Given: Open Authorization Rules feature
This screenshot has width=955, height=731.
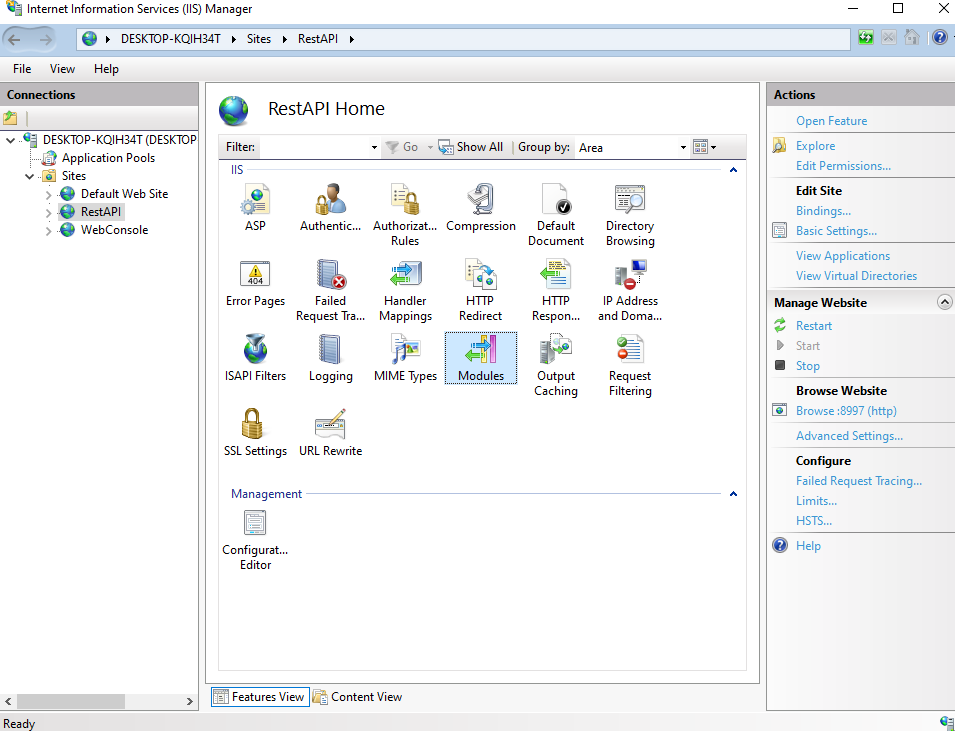Looking at the screenshot, I should 405,215.
